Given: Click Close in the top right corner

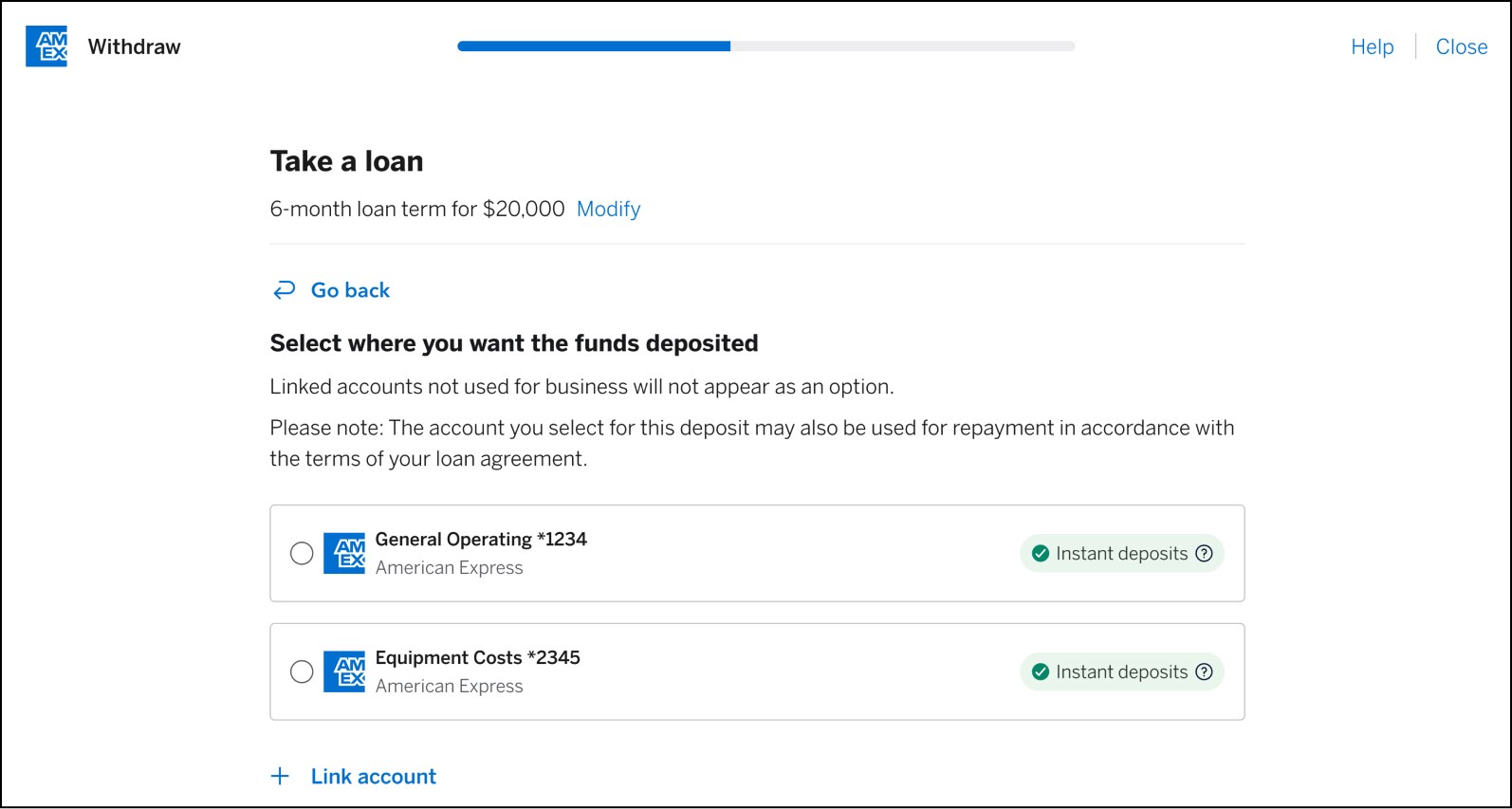Looking at the screenshot, I should point(1461,46).
